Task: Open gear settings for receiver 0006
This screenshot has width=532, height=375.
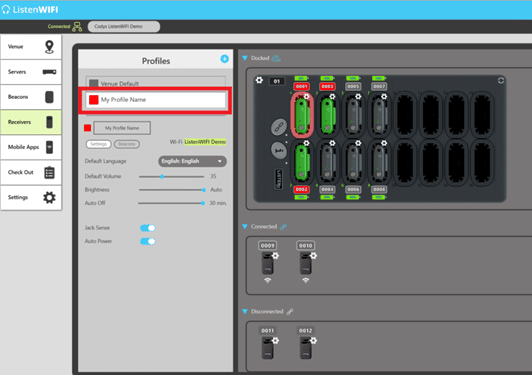Action: [x=358, y=143]
